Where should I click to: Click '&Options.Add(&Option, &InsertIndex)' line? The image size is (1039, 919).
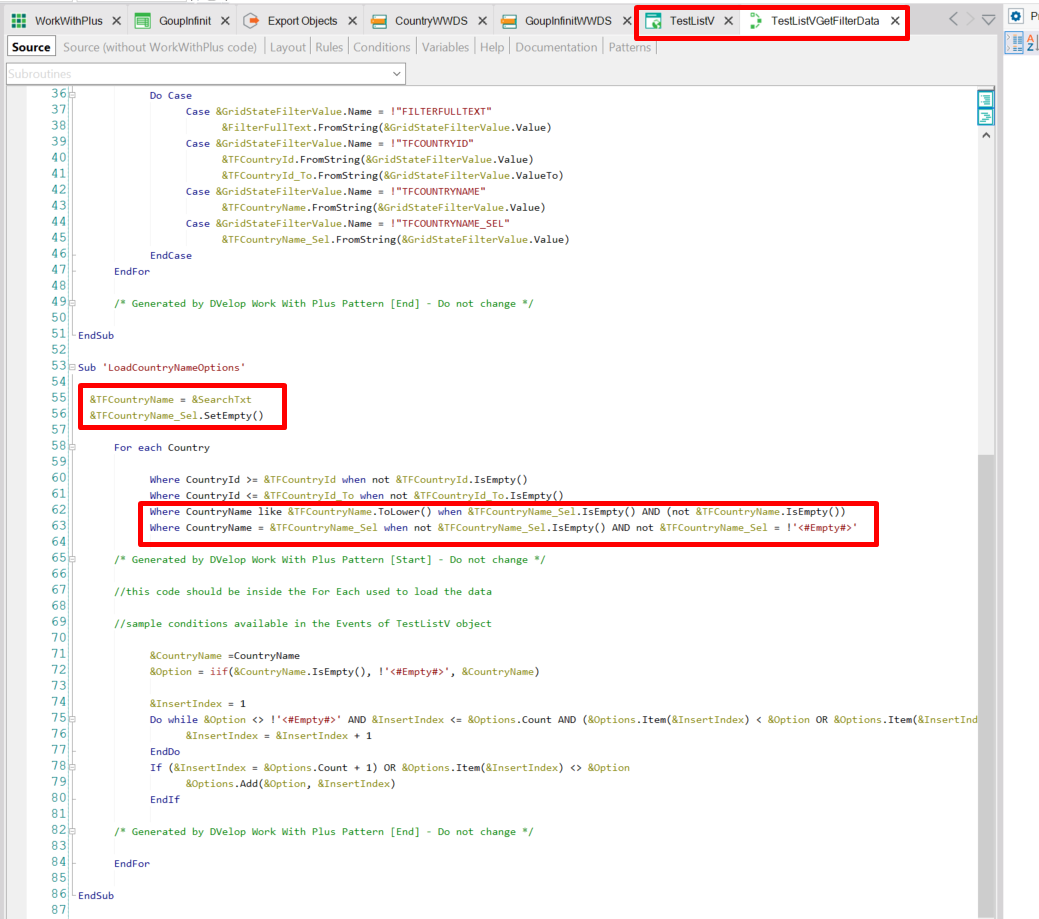click(290, 783)
